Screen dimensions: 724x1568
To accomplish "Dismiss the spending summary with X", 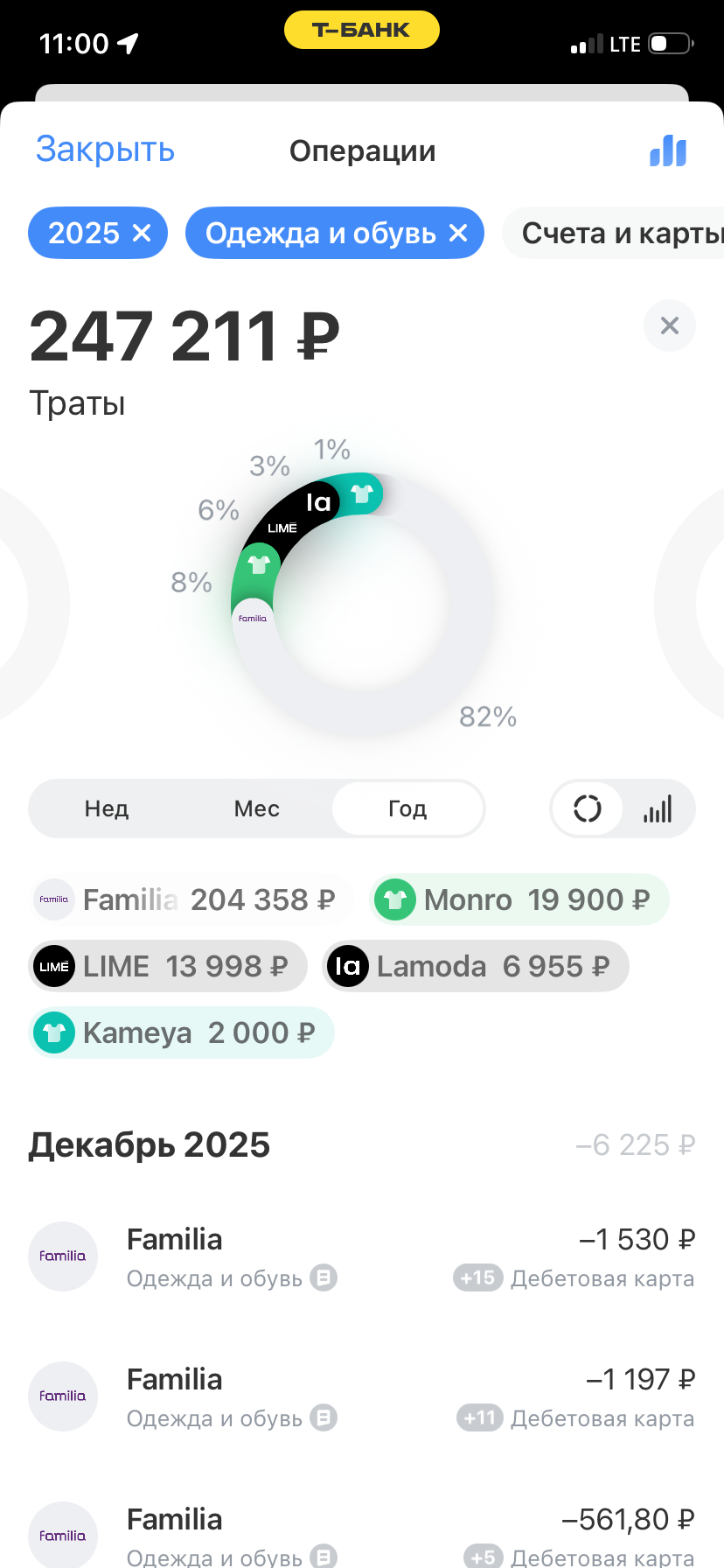I will click(669, 325).
